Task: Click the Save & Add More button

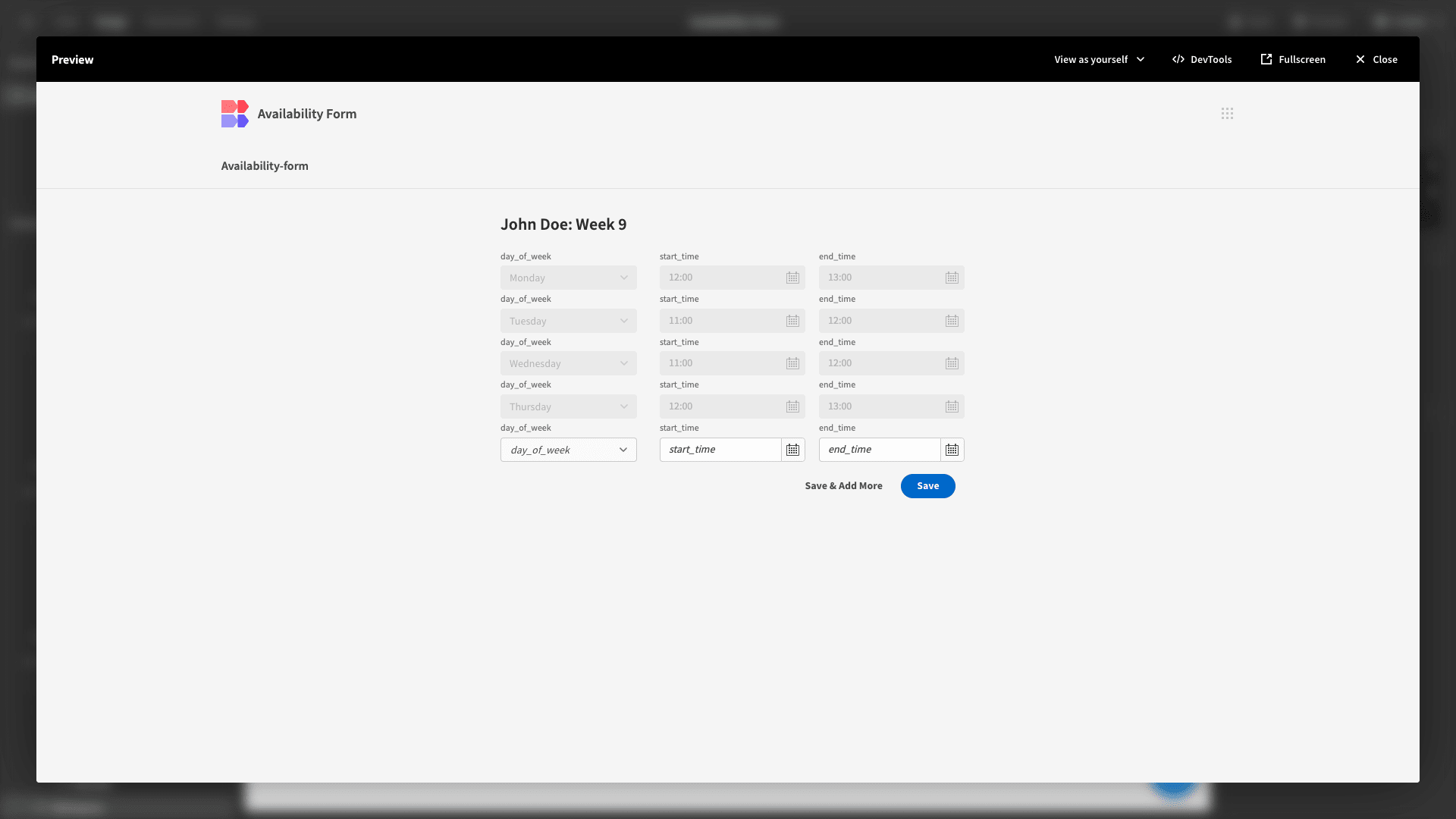Action: point(843,486)
